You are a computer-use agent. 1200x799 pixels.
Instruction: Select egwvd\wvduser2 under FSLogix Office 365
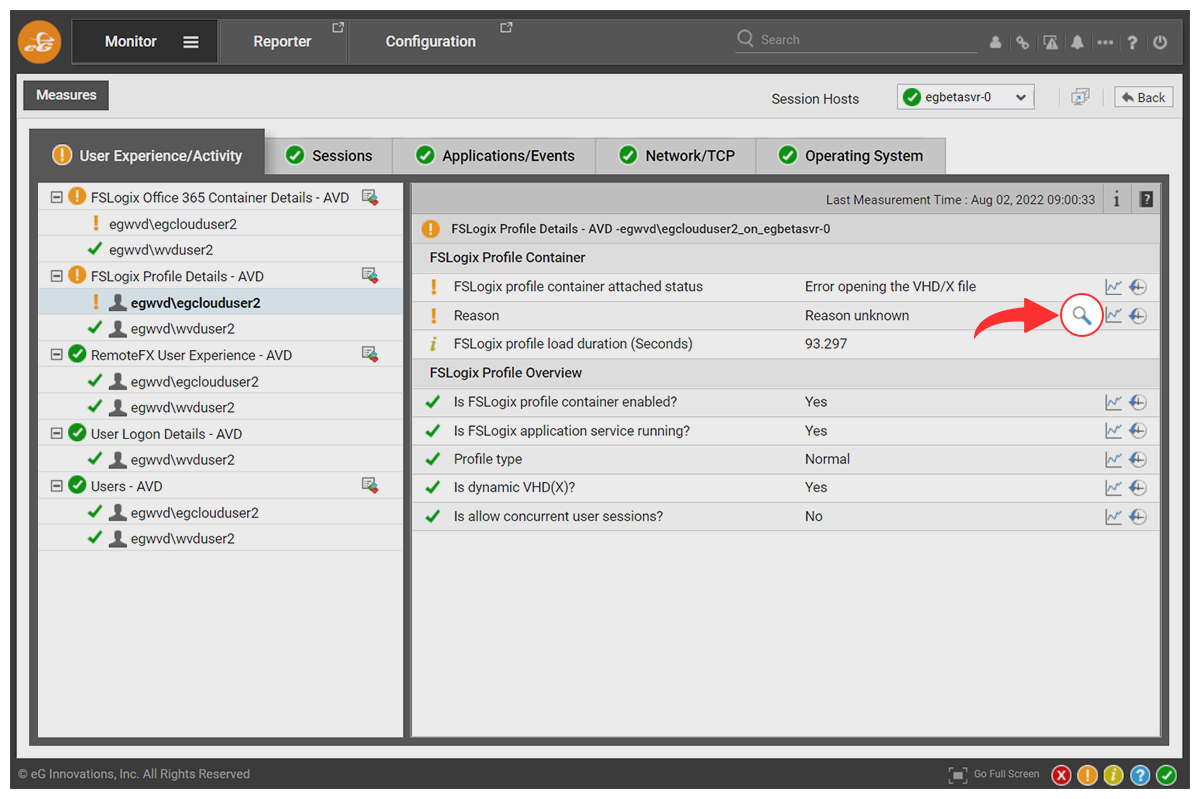point(161,250)
